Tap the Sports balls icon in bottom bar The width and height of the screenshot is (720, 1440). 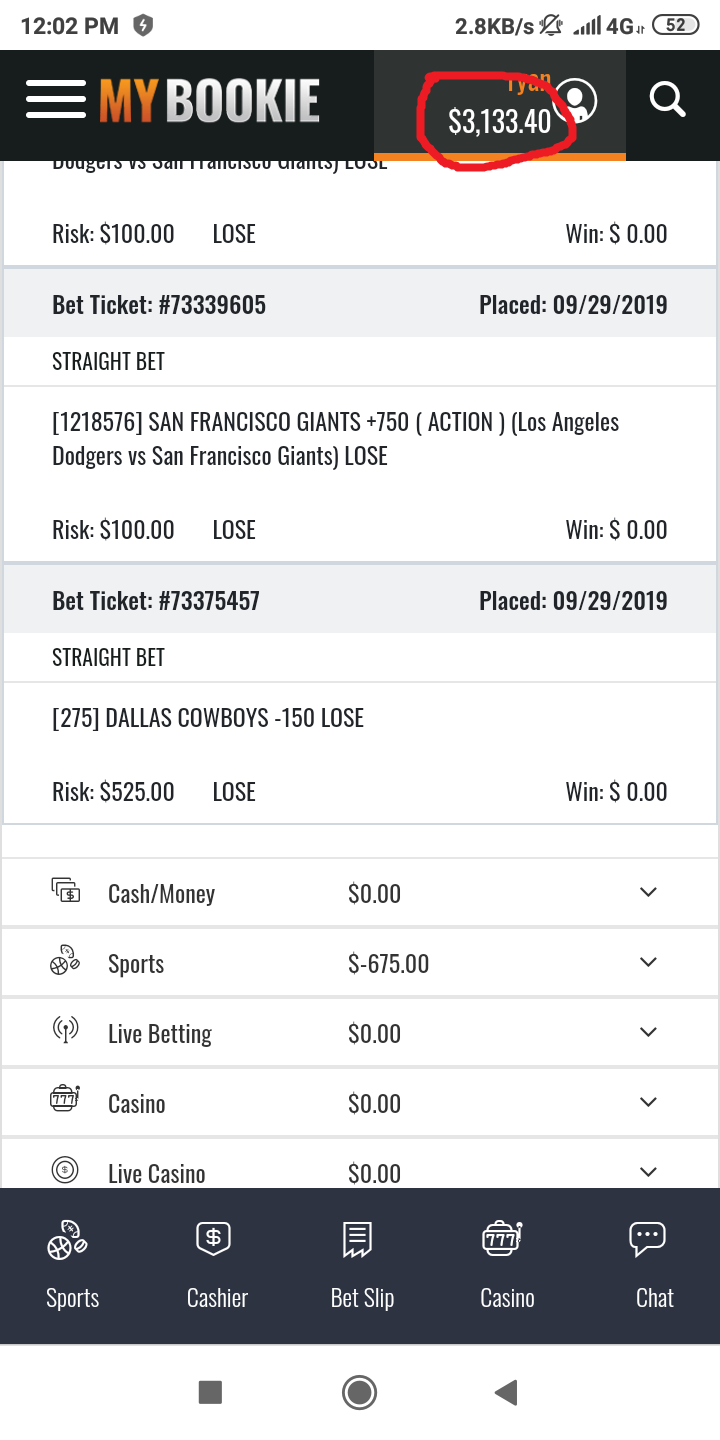68,1240
